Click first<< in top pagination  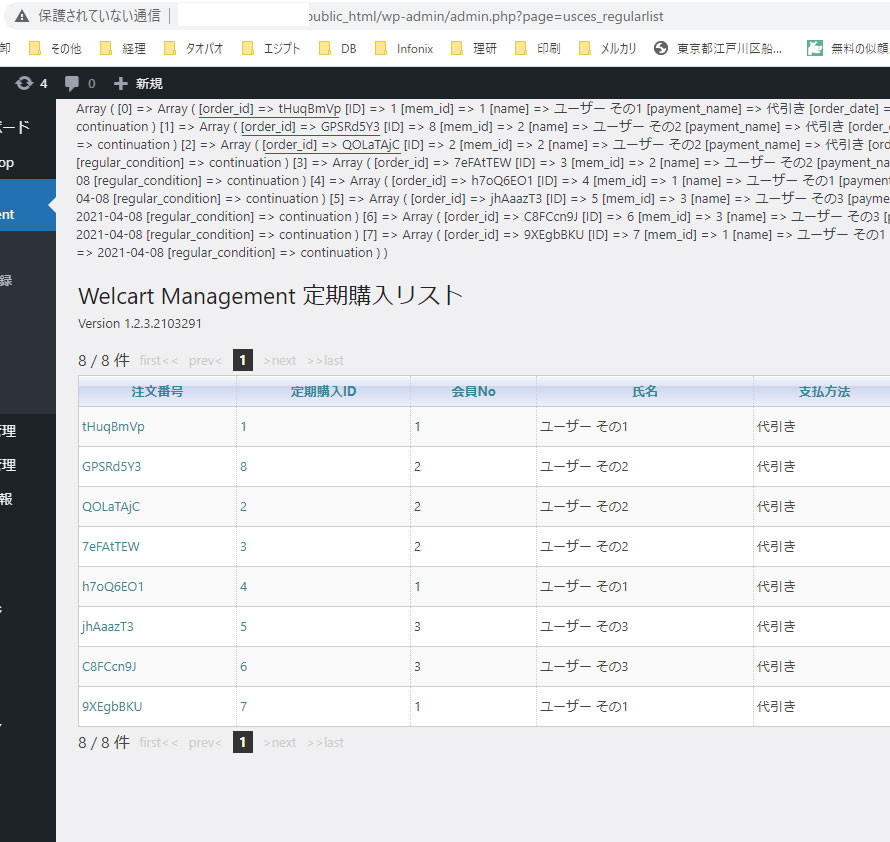[x=159, y=361]
